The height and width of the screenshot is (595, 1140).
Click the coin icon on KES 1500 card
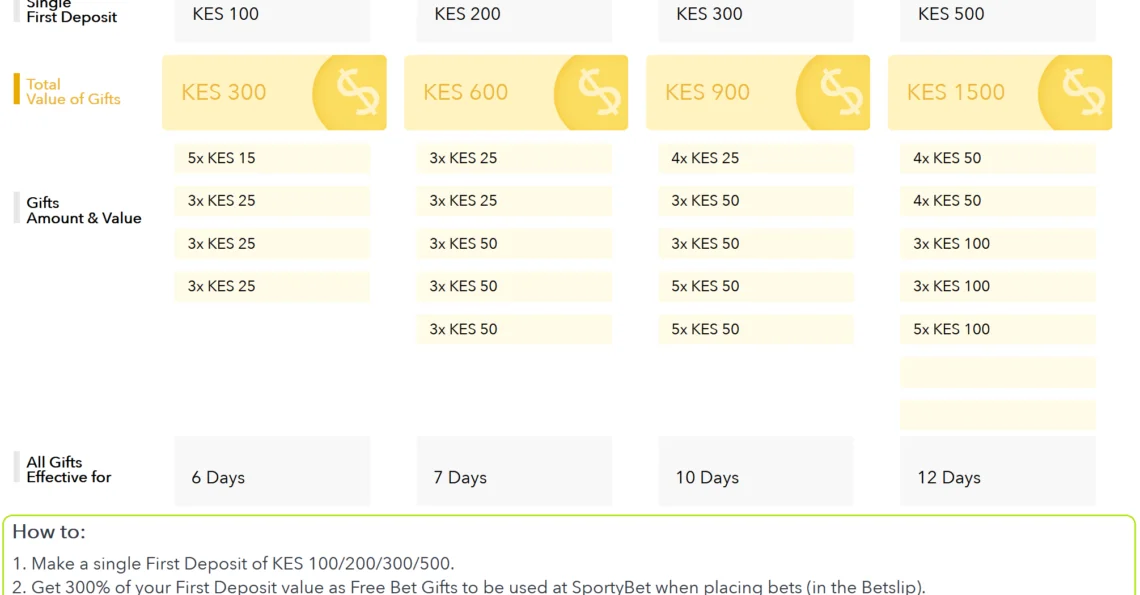(1075, 92)
